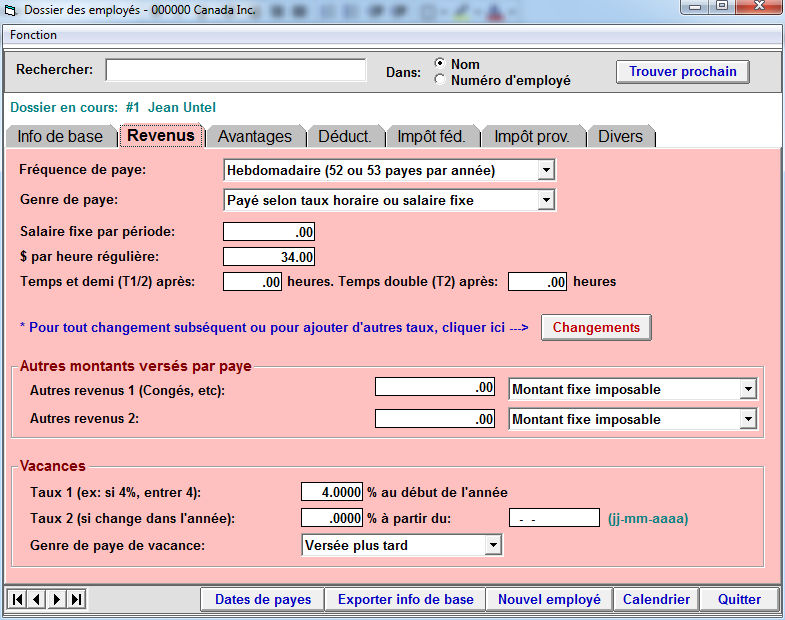Click the $ par heure régulière field

coord(269,257)
